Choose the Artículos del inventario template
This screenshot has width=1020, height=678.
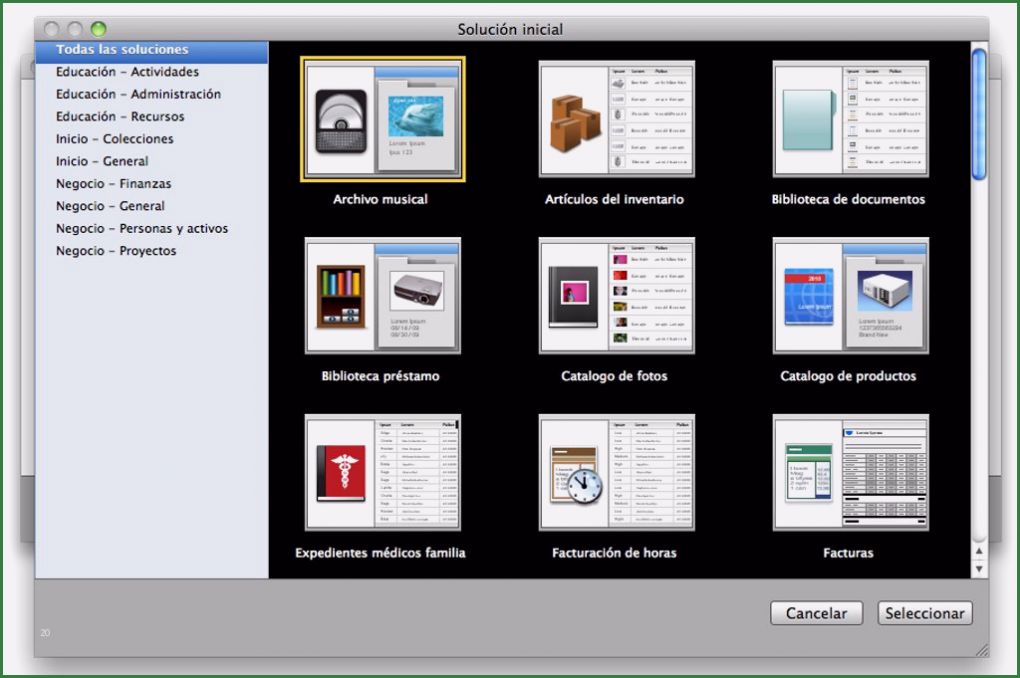[616, 120]
